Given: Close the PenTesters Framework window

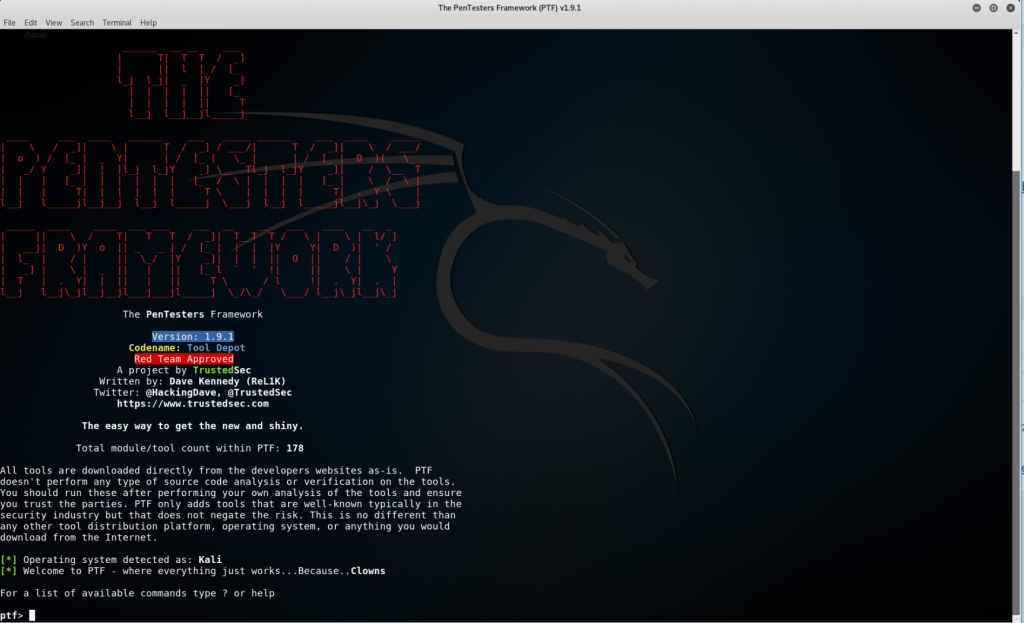Looking at the screenshot, I should pos(1011,7).
